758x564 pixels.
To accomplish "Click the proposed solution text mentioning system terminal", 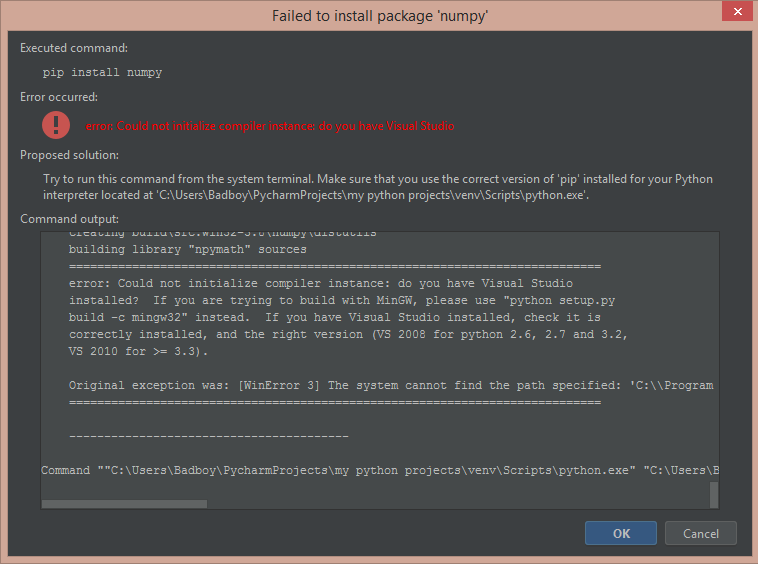I will (x=378, y=187).
